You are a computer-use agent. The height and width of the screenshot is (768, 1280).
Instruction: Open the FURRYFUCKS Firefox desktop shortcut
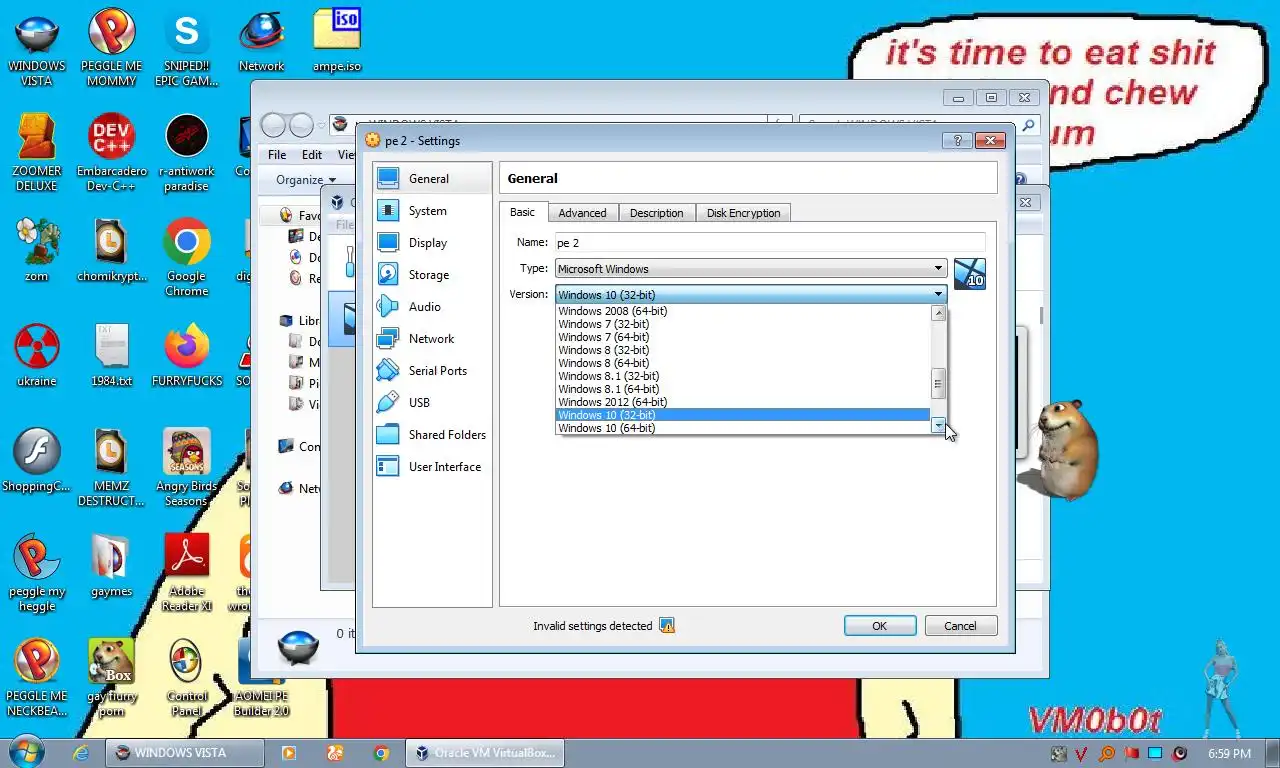(187, 355)
